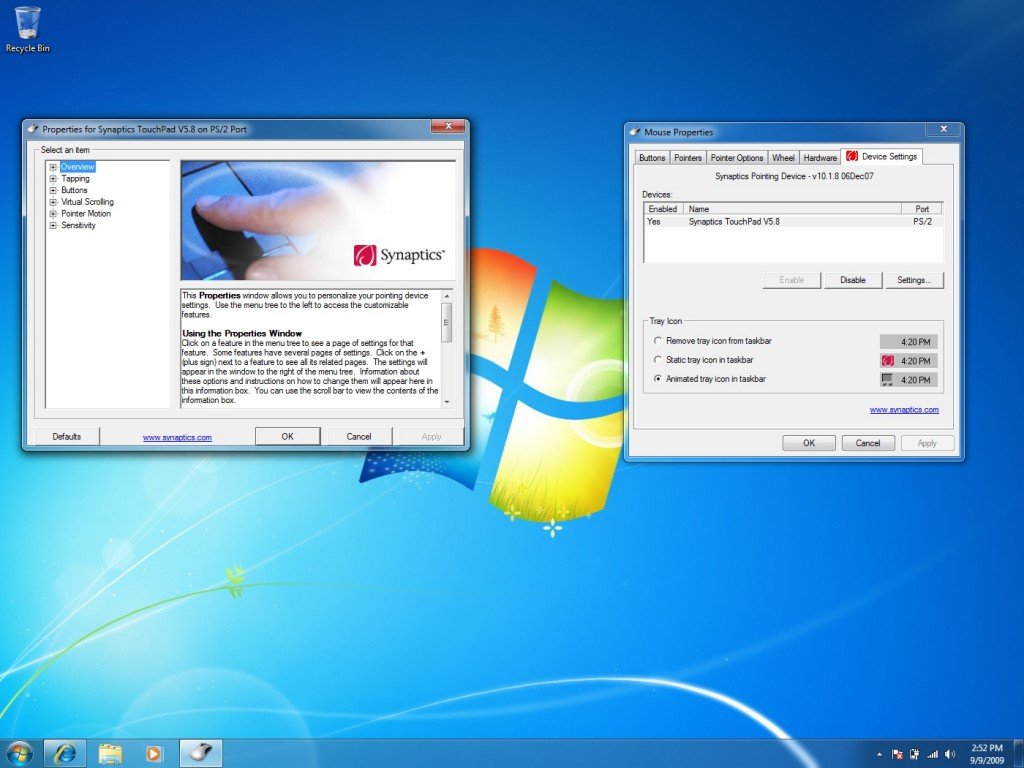
Task: Click the Windows Start orb
Action: (19, 752)
